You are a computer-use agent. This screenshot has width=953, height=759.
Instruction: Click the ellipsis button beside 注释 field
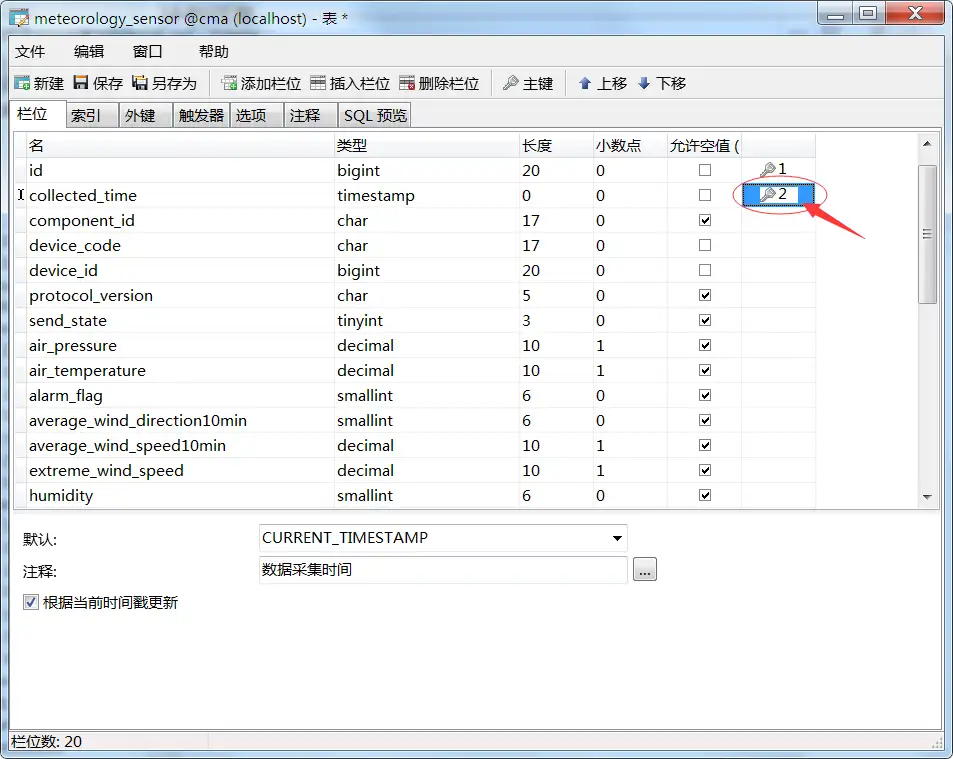[x=645, y=570]
